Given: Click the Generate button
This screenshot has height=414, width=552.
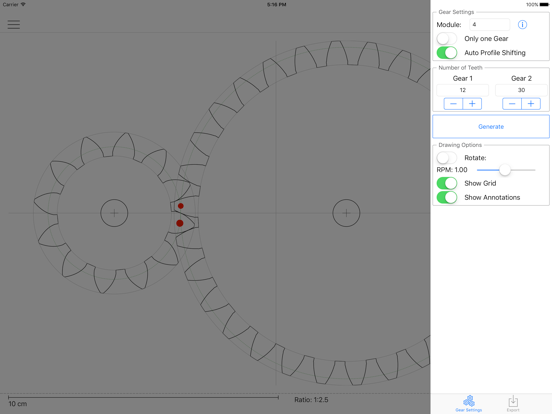Looking at the screenshot, I should point(491,126).
